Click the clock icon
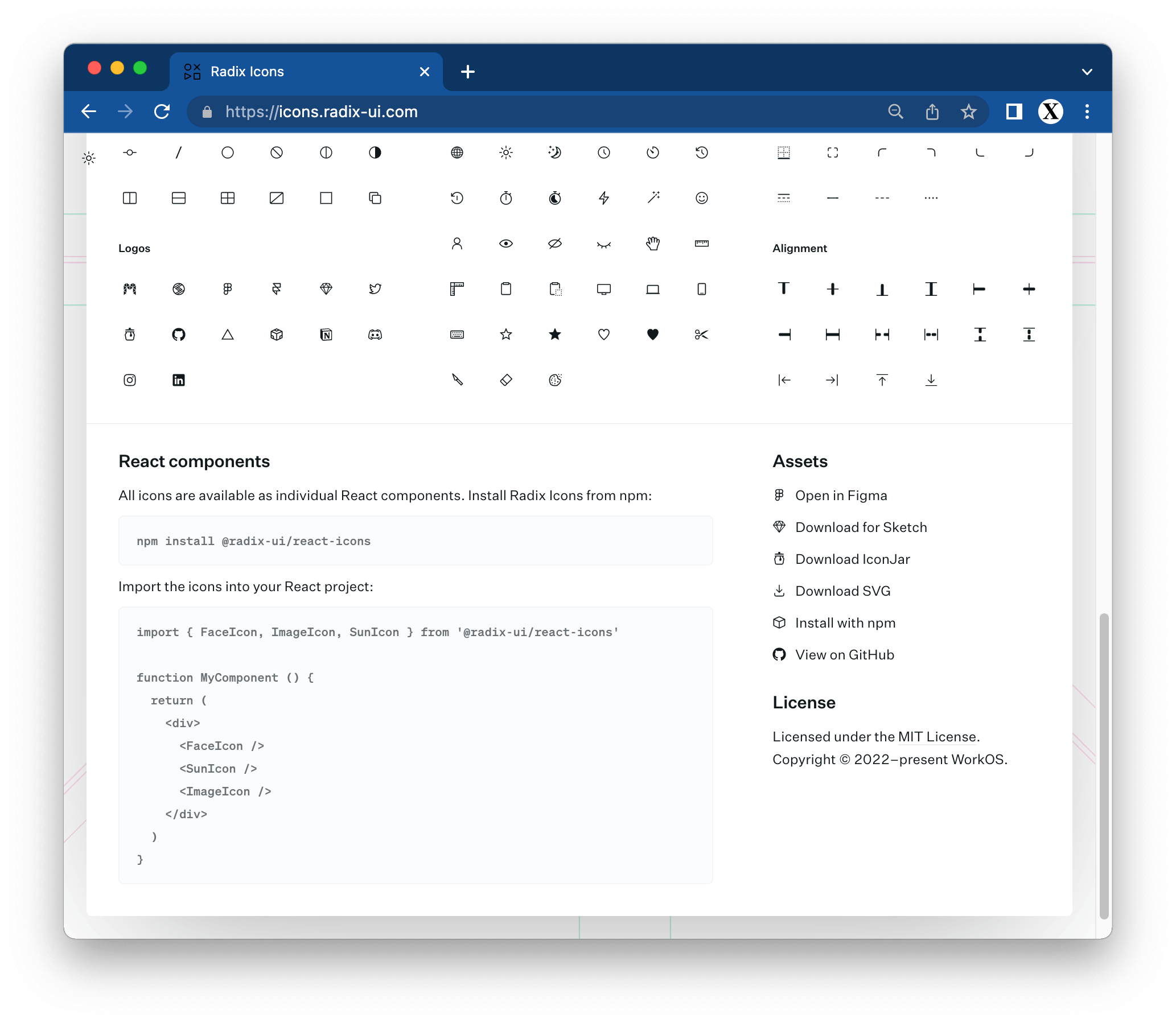Image resolution: width=1176 pixels, height=1023 pixels. pos(604,152)
